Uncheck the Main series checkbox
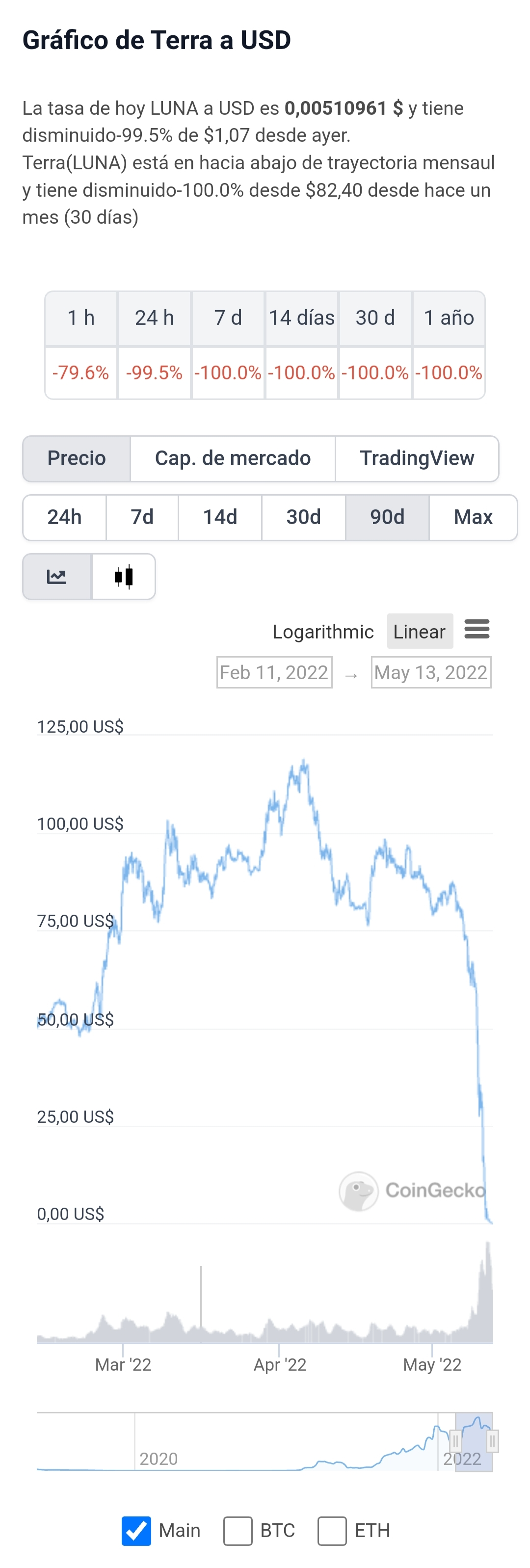The image size is (530, 1568). click(x=136, y=1530)
